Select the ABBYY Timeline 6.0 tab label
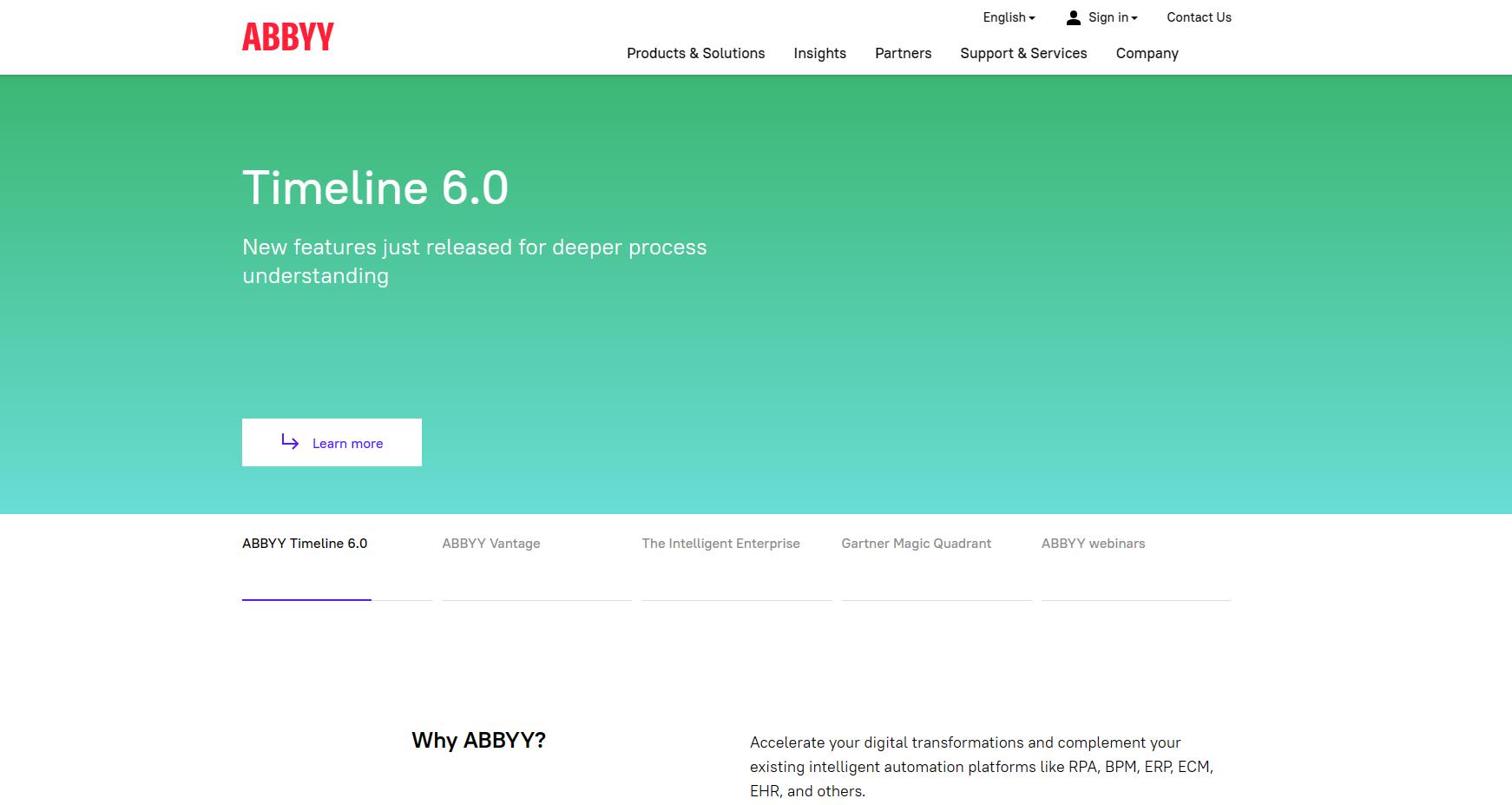 (x=305, y=544)
